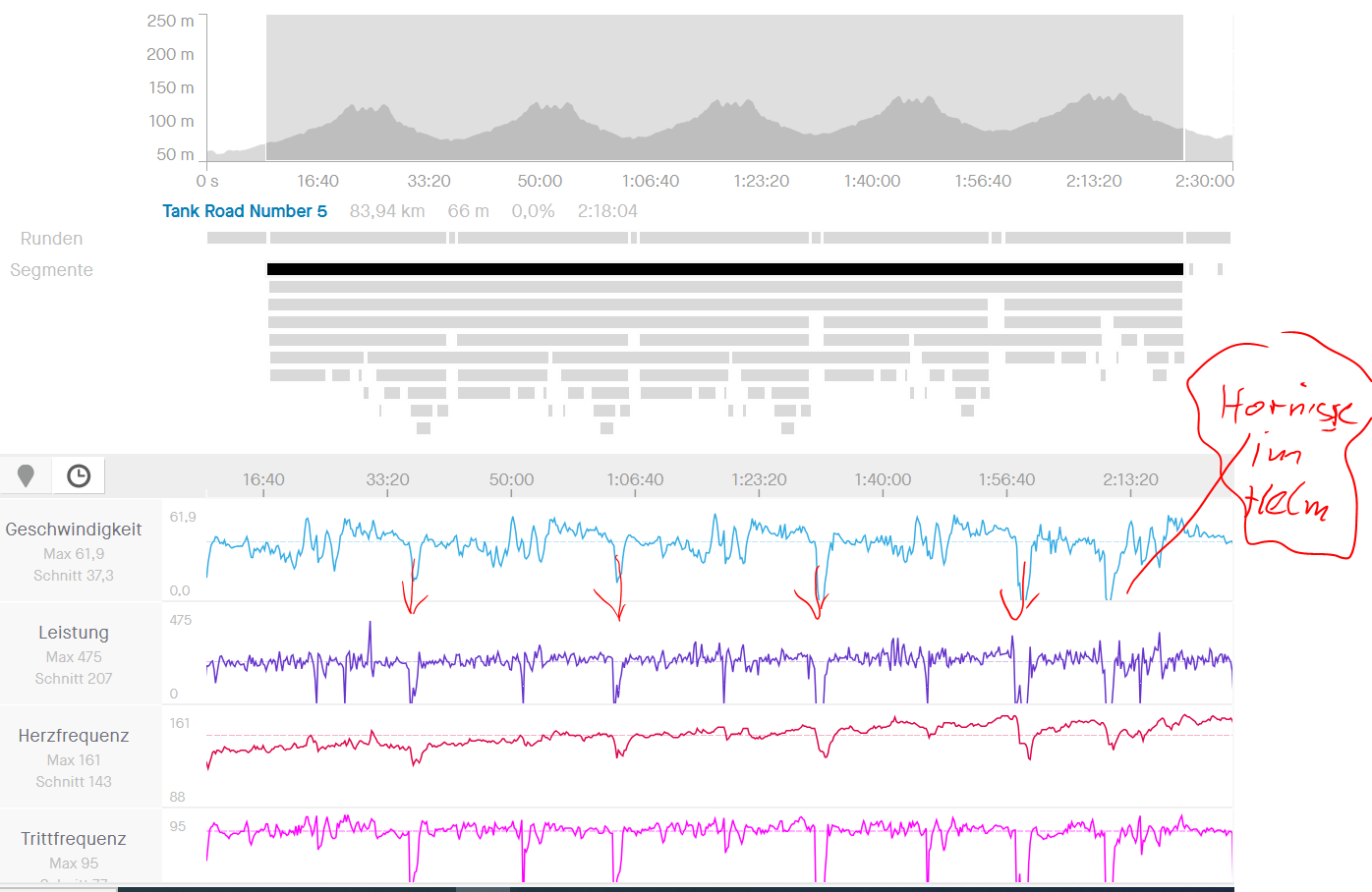
Task: Select the black highlighted segment bar
Action: tap(724, 269)
